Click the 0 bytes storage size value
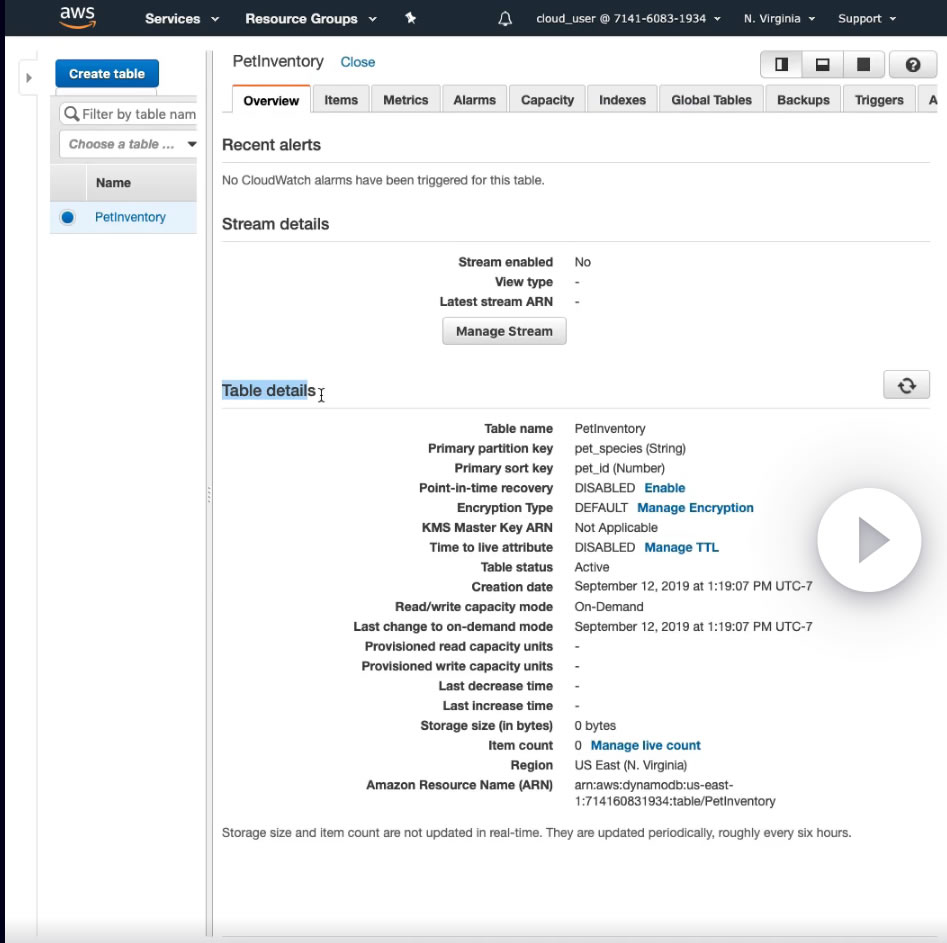 [595, 726]
